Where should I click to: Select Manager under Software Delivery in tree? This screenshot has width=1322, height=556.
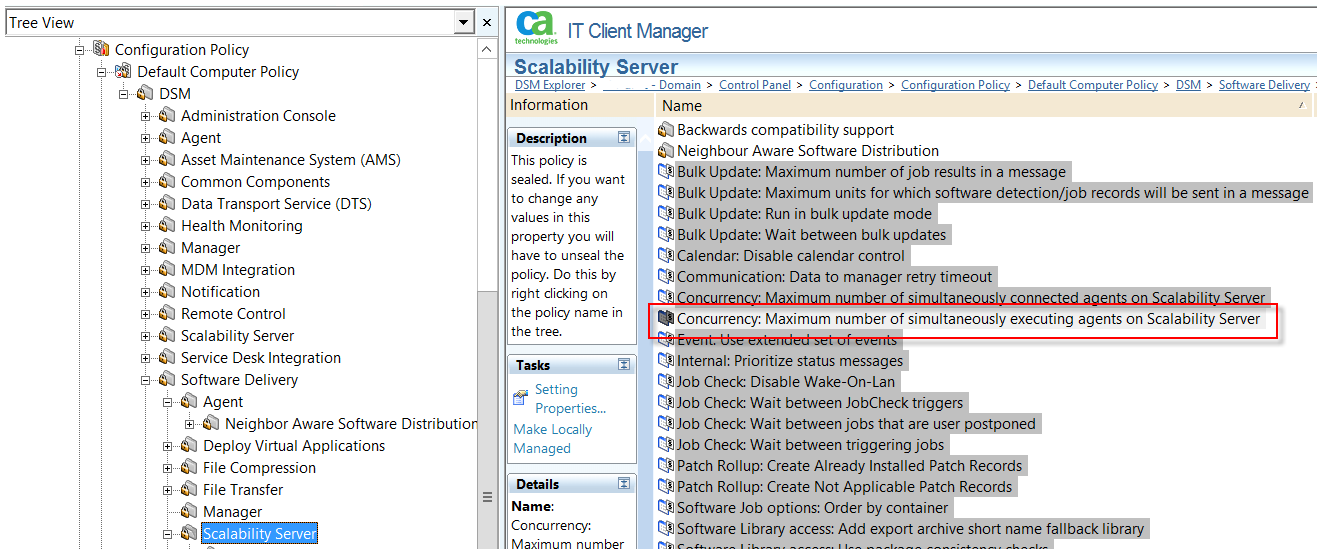click(x=232, y=512)
